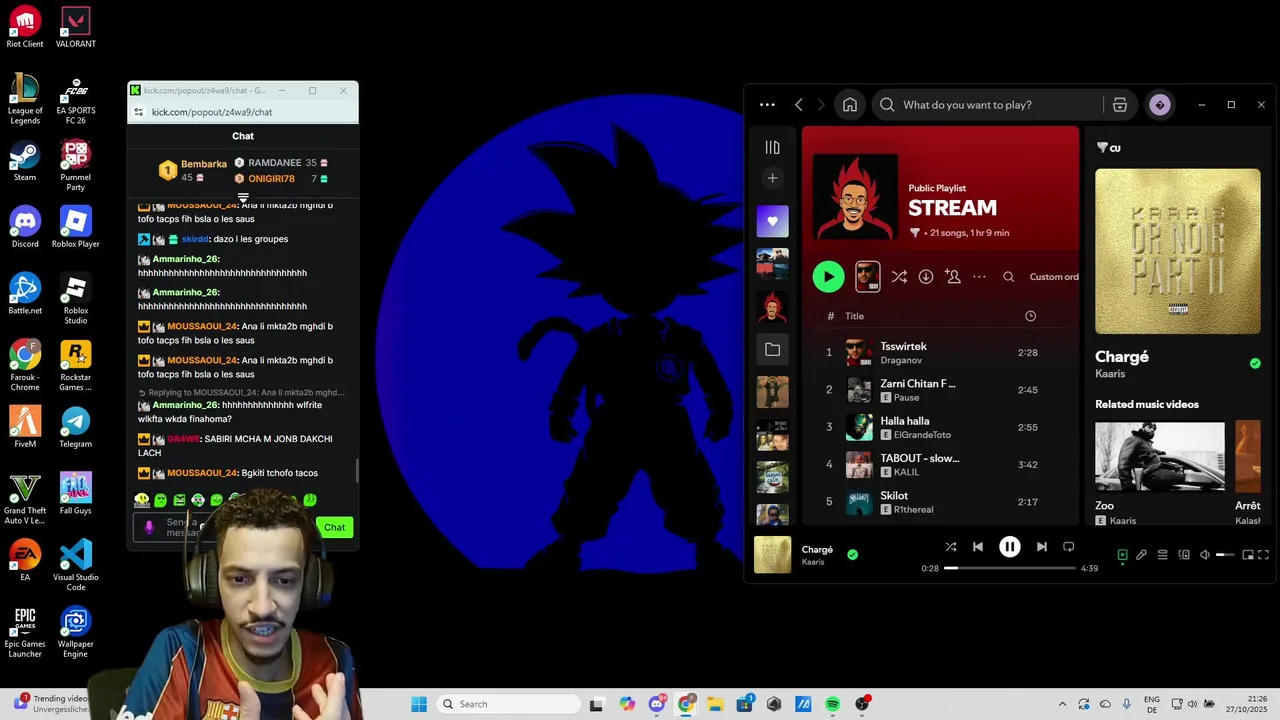Download the STREAM playlist

[x=926, y=277]
